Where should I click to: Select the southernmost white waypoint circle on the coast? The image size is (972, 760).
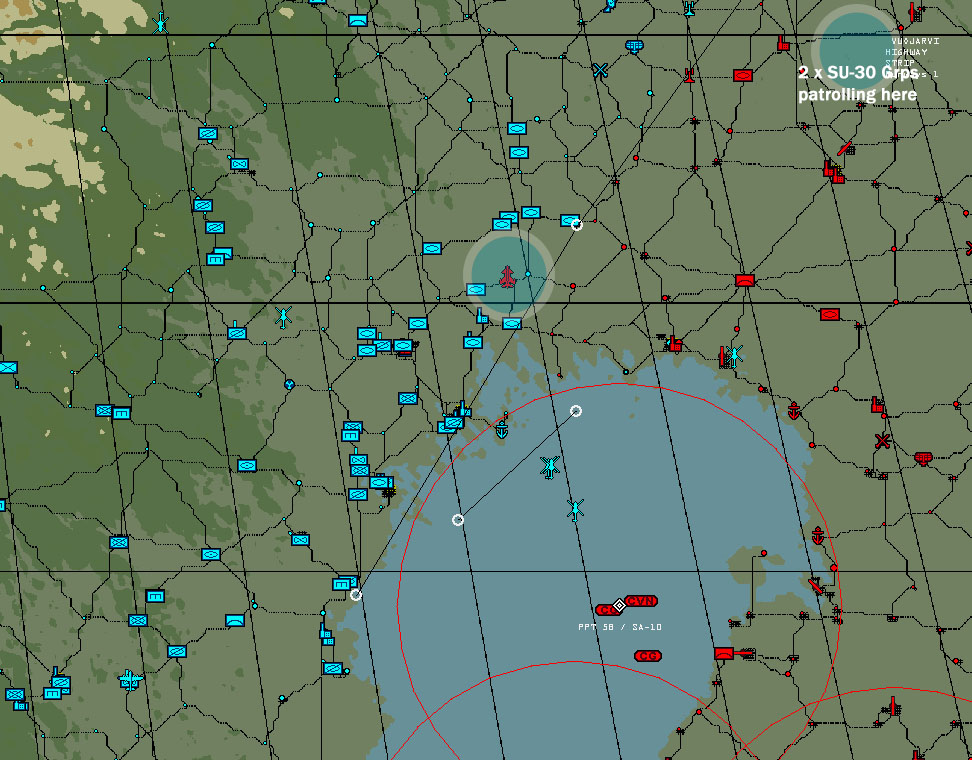pos(355,595)
